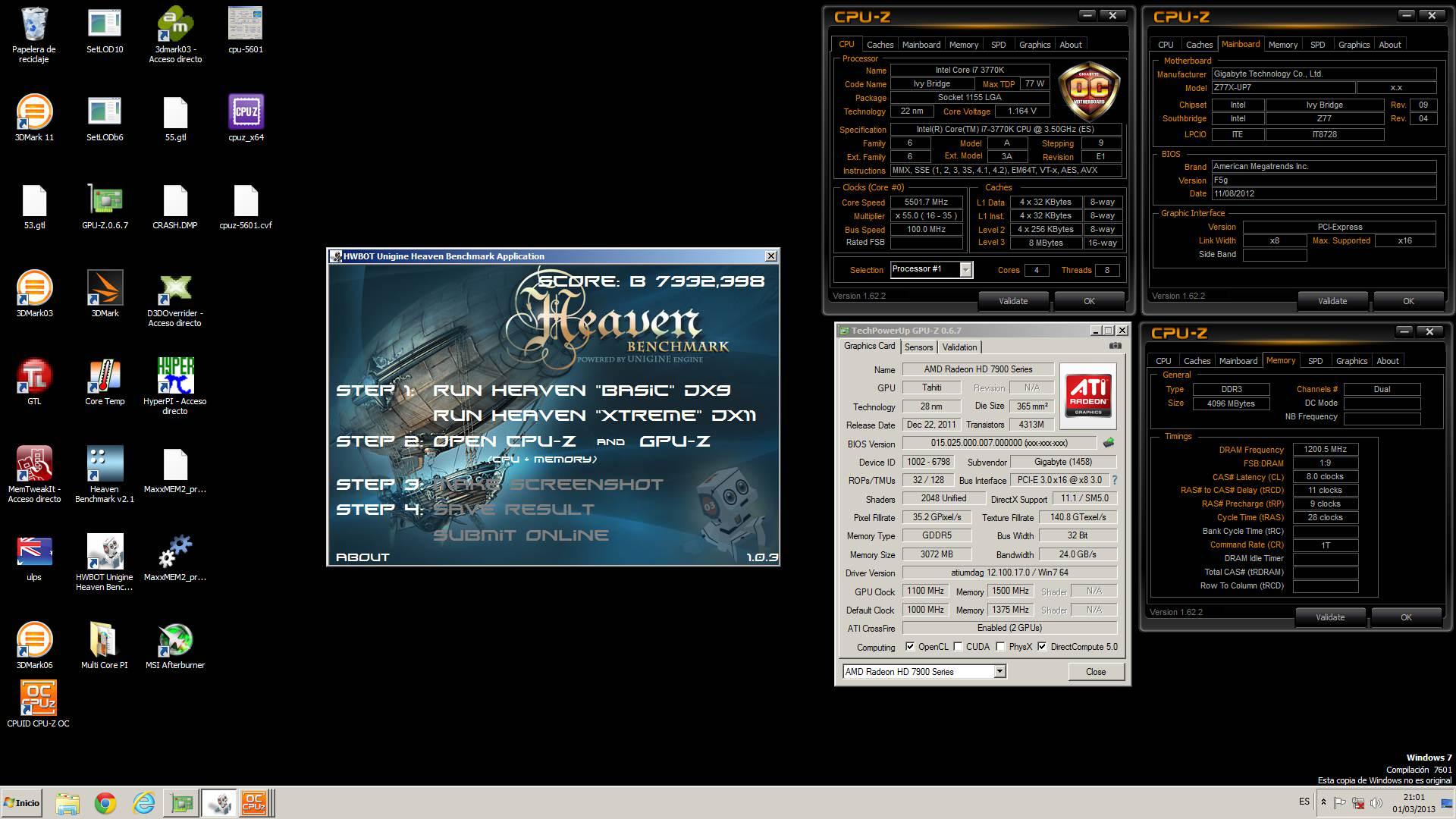1456x819 pixels.
Task: Click SUBMIT ONLINE in Heaven window
Action: [520, 535]
